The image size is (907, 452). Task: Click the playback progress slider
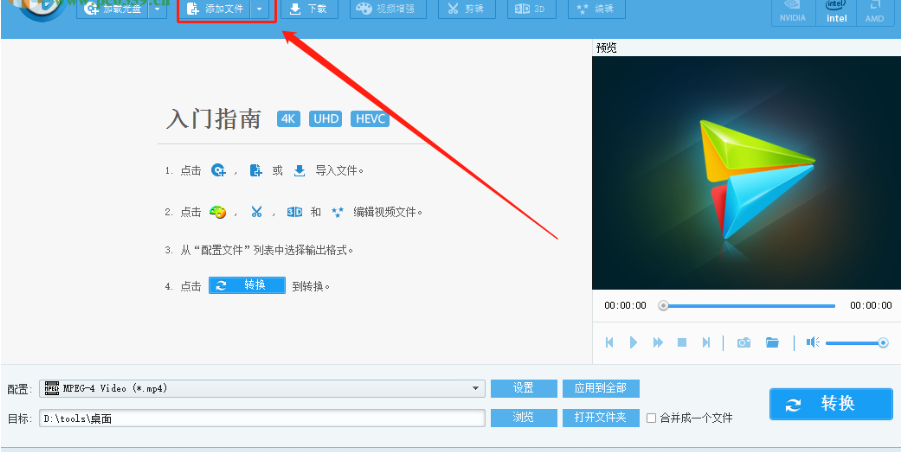click(749, 306)
